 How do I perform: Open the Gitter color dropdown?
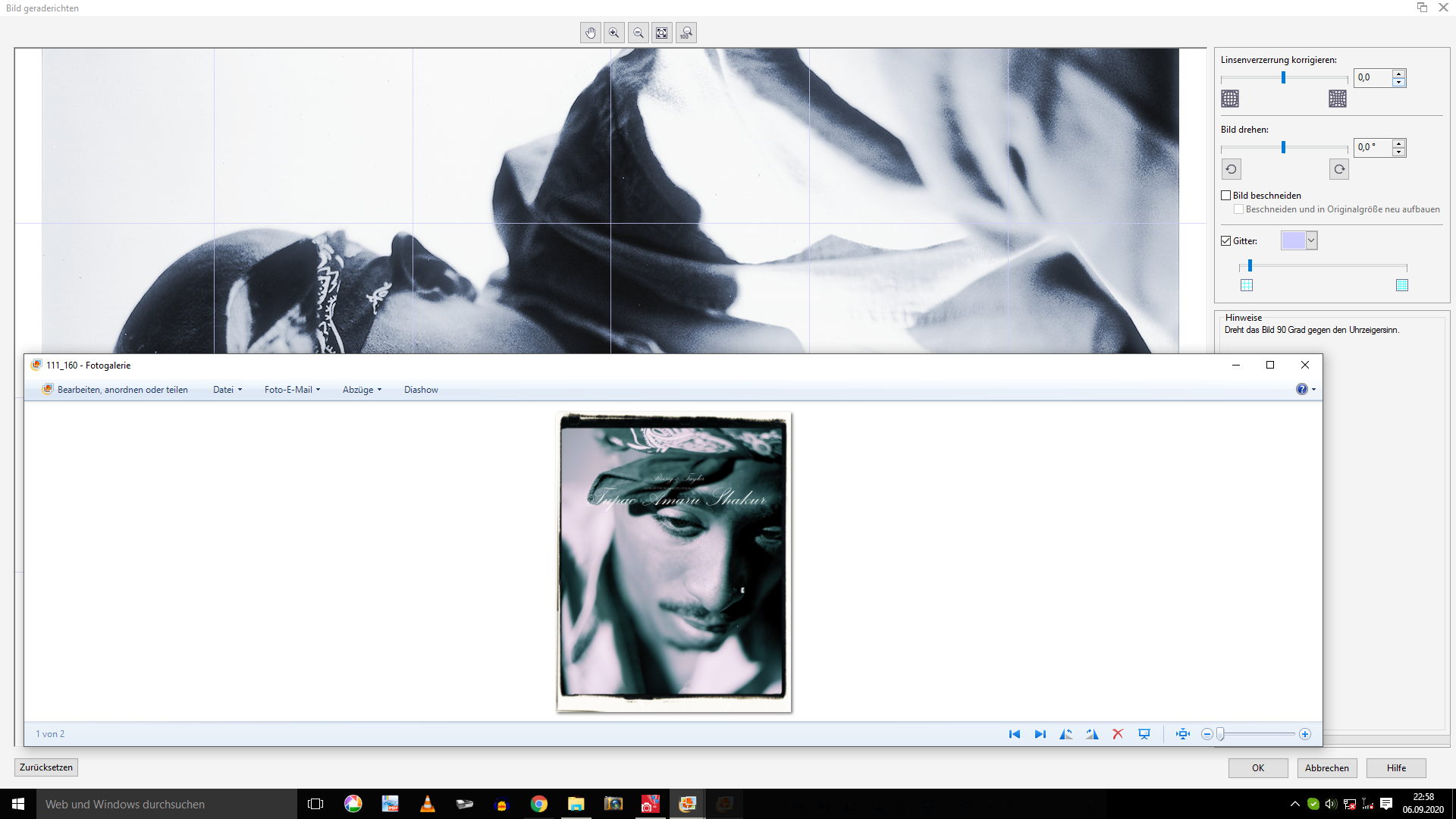[x=1311, y=240]
